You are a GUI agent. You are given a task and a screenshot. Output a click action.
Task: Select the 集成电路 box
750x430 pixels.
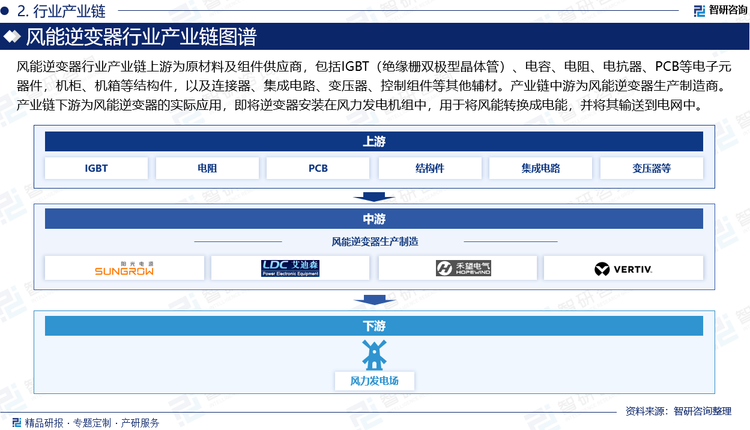[540, 168]
